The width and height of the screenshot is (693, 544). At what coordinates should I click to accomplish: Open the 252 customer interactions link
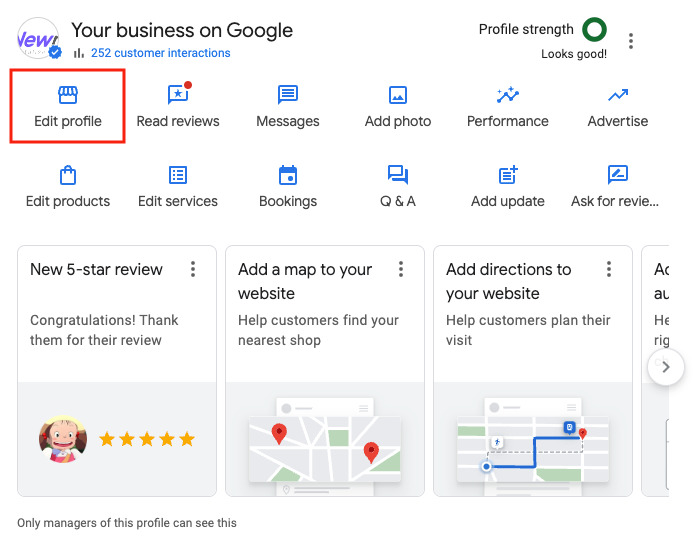[x=160, y=53]
